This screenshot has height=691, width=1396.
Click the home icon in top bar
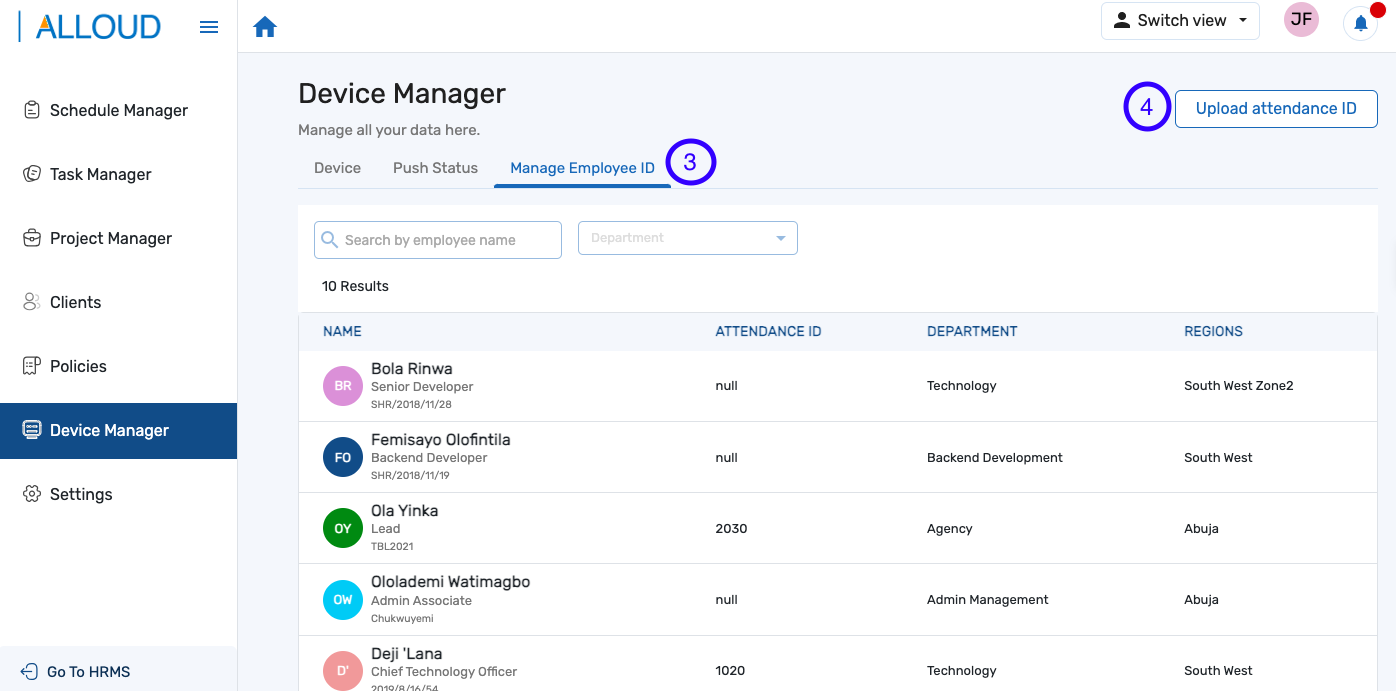tap(265, 27)
